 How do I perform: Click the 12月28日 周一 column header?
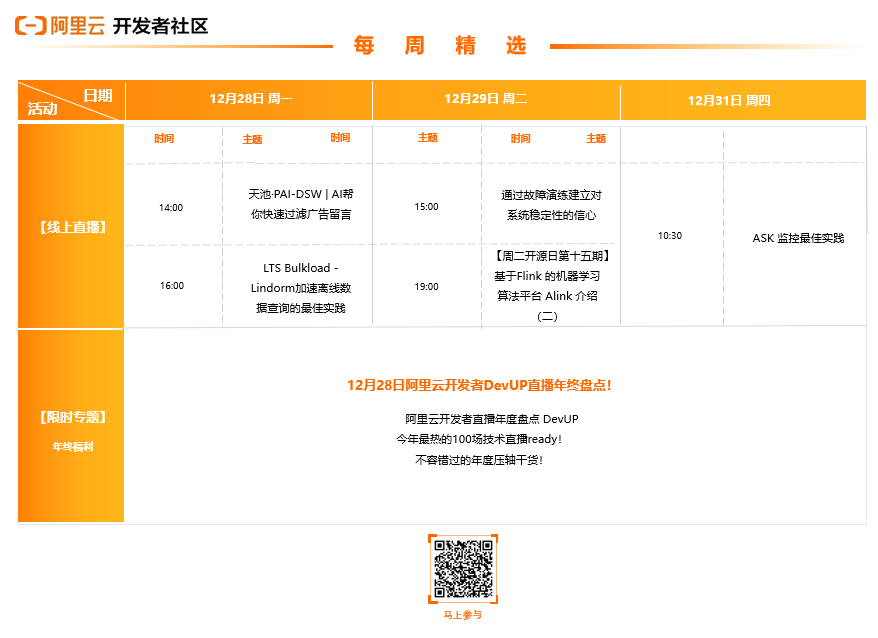[x=250, y=99]
